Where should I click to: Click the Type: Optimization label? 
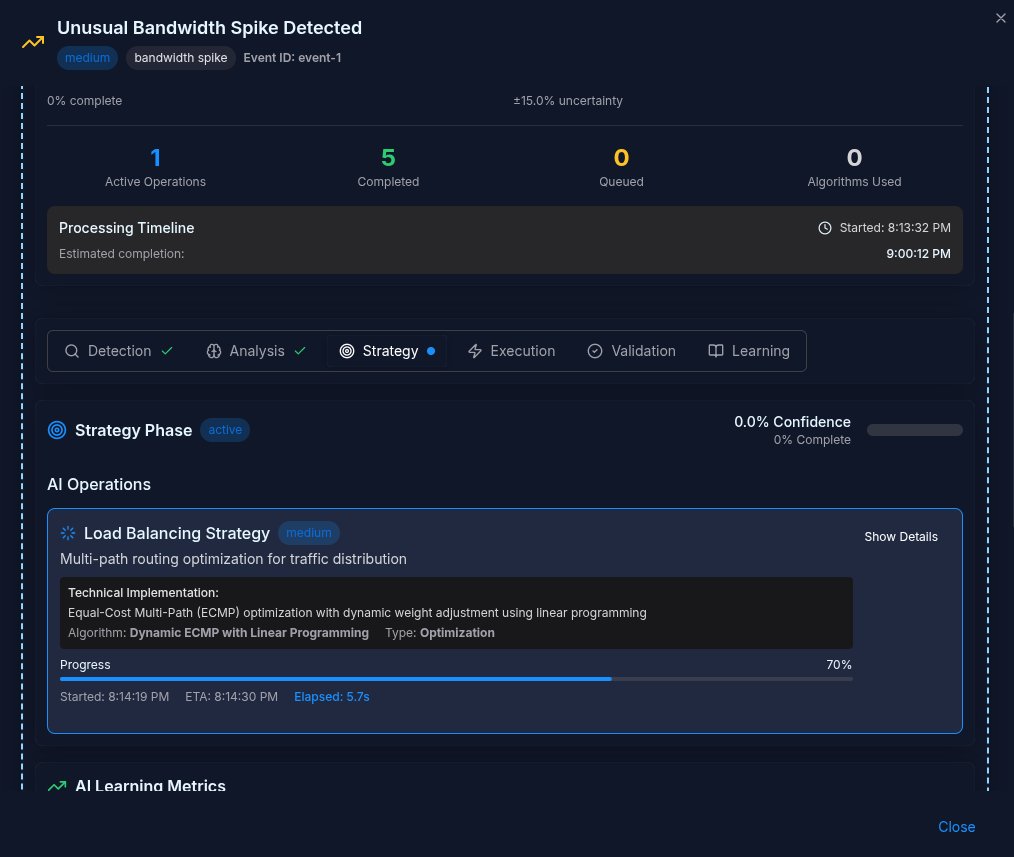pos(440,633)
